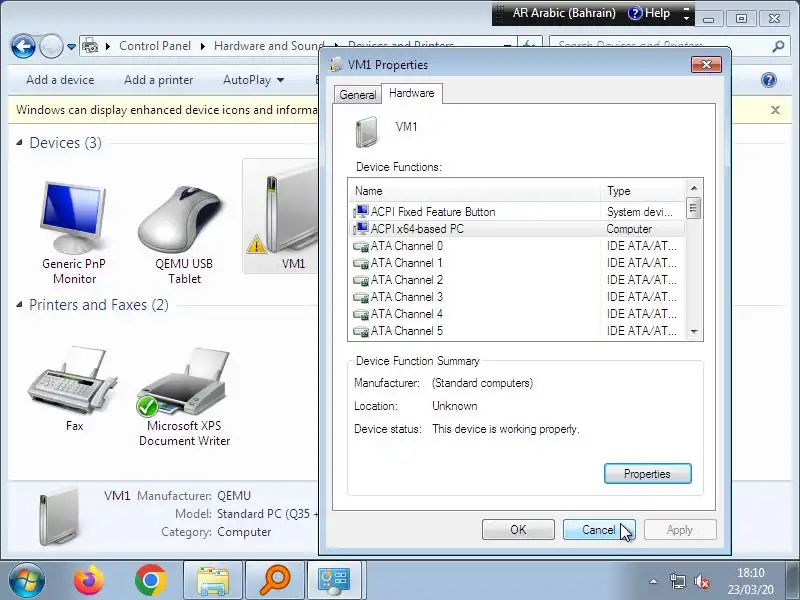Launch Google Chrome from the taskbar
The width and height of the screenshot is (800, 600).
tap(151, 580)
